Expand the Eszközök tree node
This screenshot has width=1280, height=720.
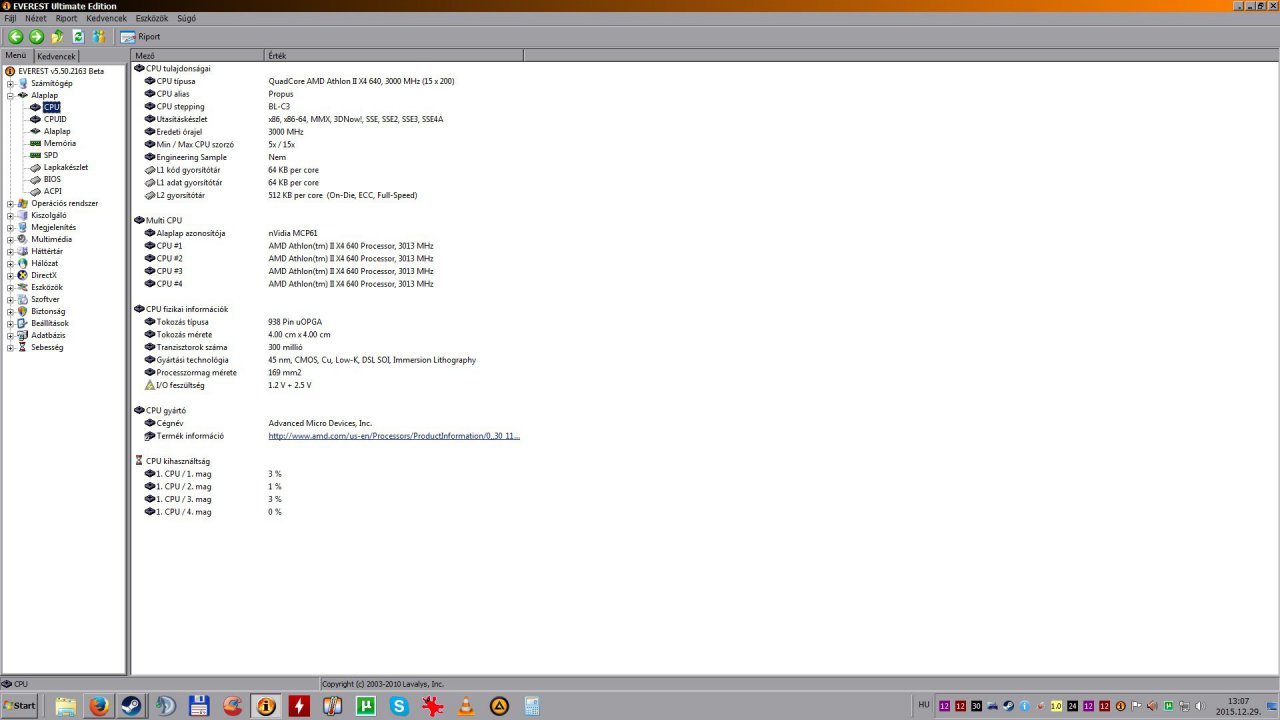point(10,287)
